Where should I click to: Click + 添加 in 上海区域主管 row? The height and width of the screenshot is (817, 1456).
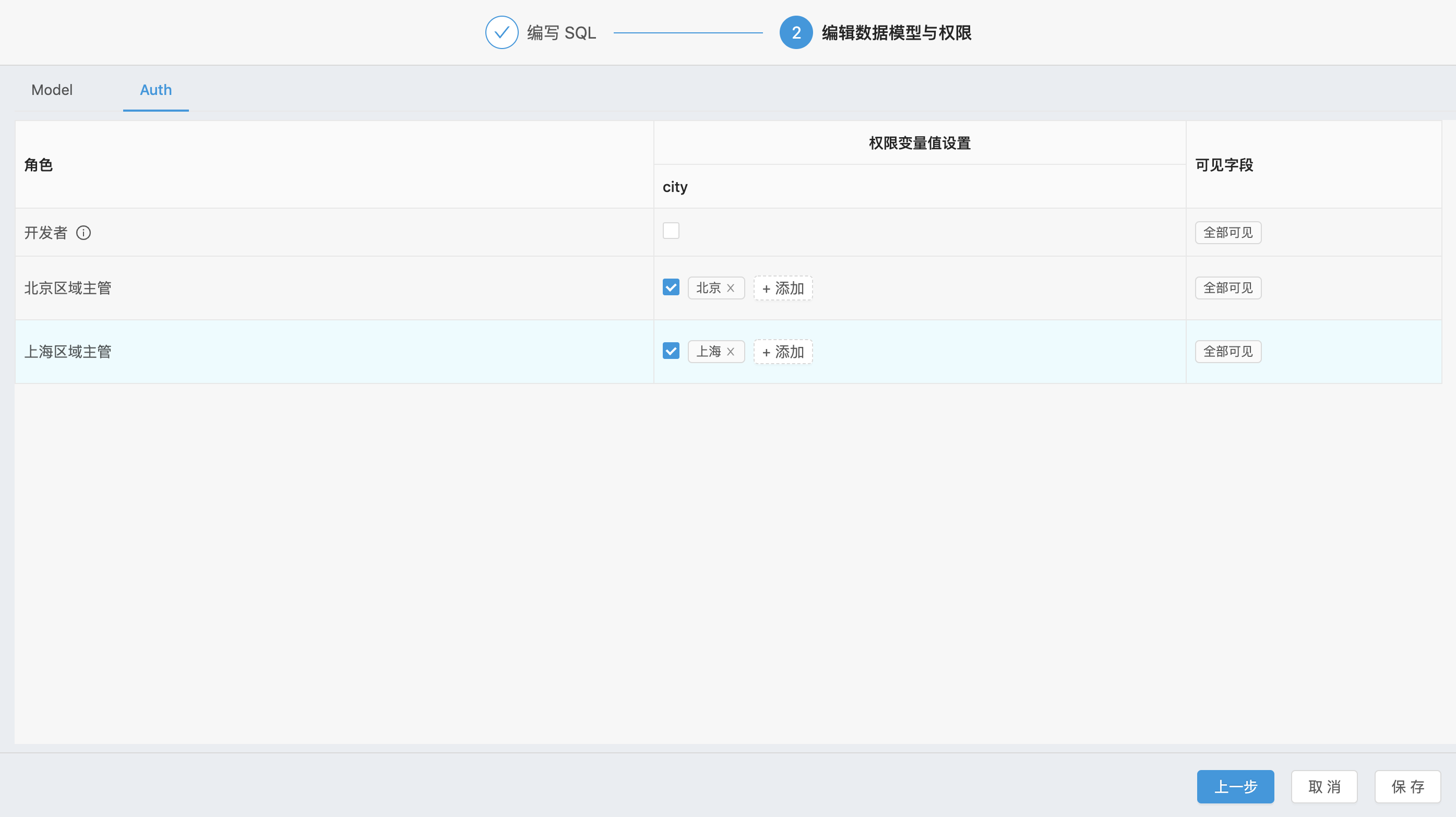click(783, 352)
